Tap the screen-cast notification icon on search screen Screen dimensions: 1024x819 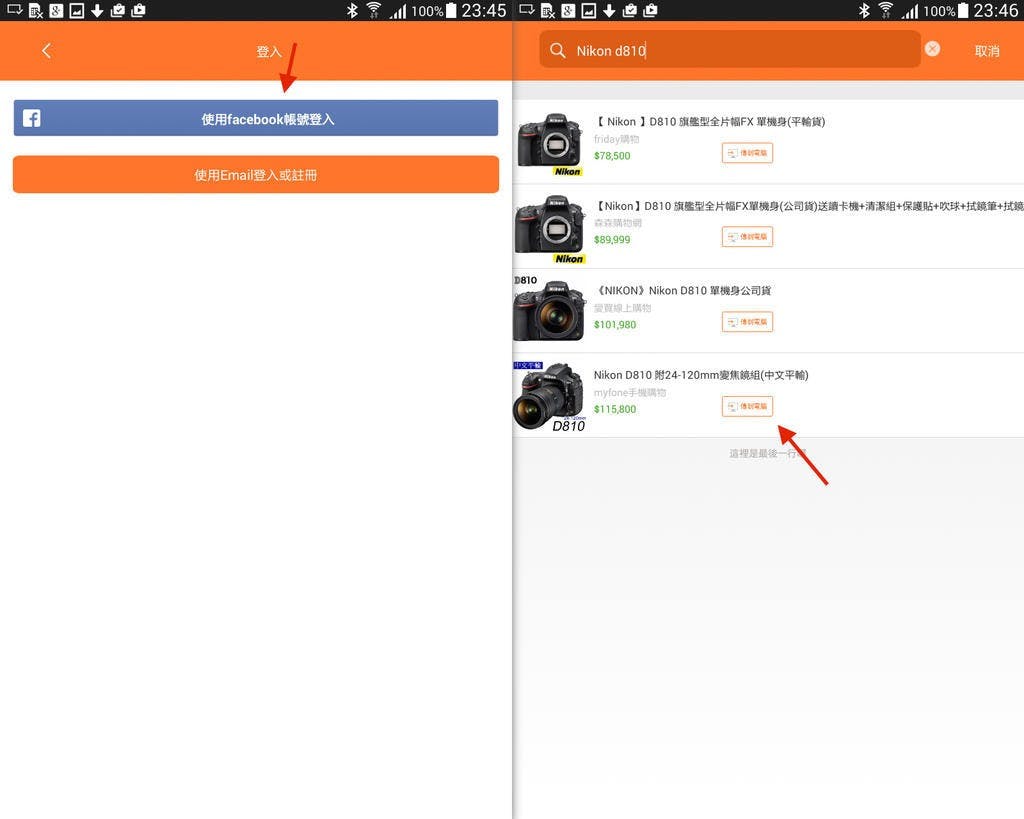pos(527,10)
